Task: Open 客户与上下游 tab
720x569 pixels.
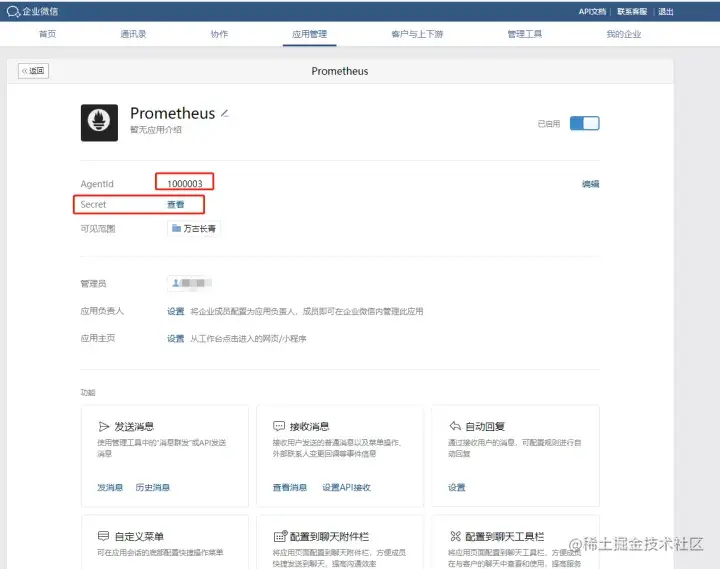Action: pos(417,34)
